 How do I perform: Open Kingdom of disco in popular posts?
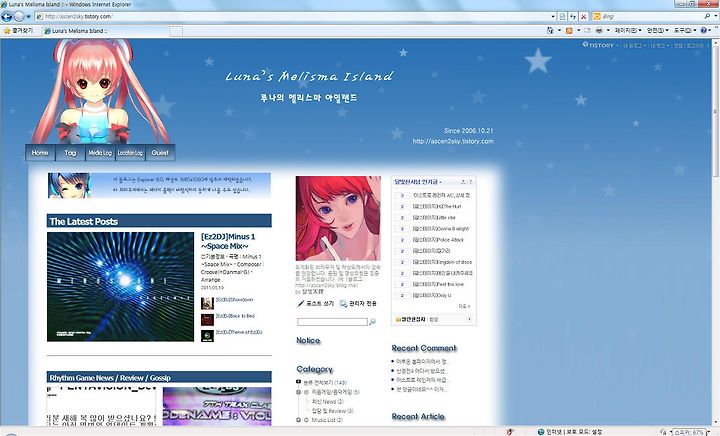pyautogui.click(x=442, y=262)
